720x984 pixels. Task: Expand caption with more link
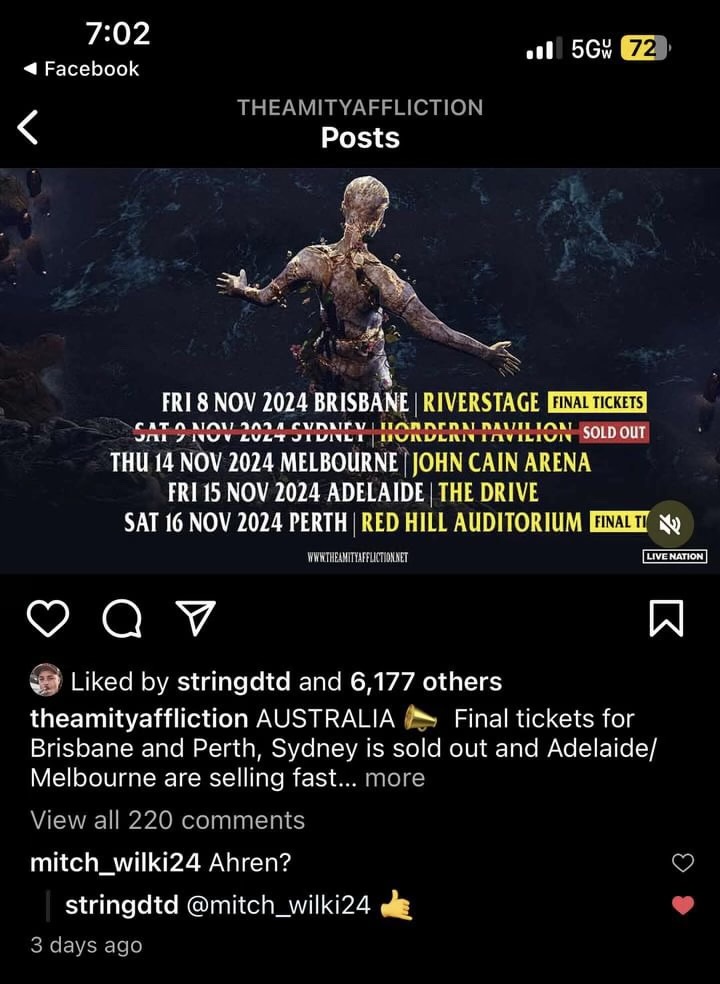395,778
